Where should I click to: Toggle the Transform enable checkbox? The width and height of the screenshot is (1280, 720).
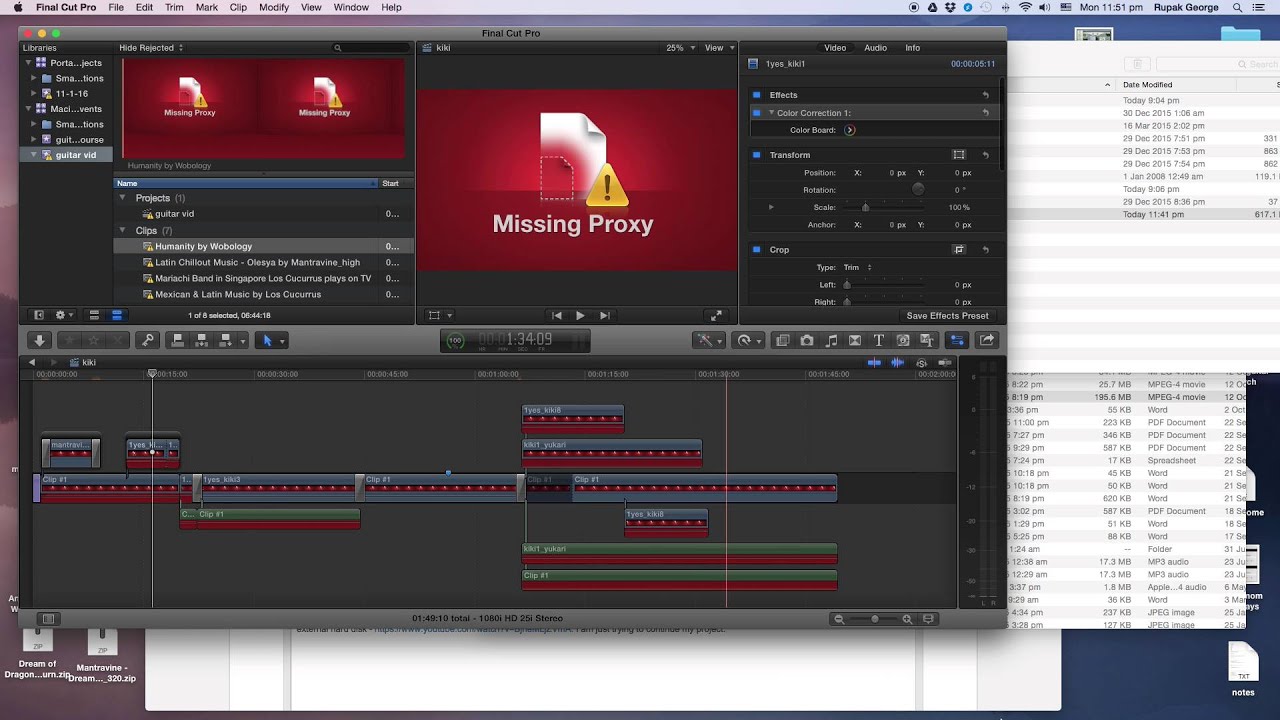[x=757, y=155]
